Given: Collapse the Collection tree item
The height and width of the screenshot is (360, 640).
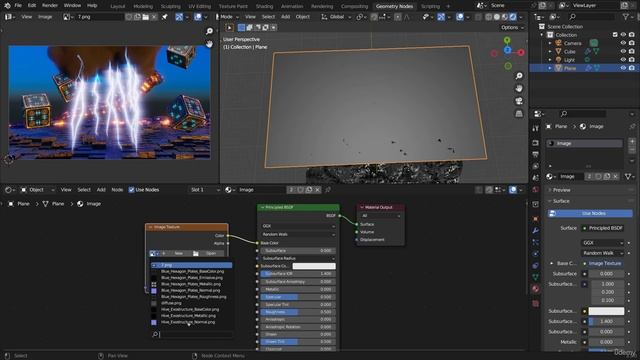Looking at the screenshot, I should tap(542, 35).
